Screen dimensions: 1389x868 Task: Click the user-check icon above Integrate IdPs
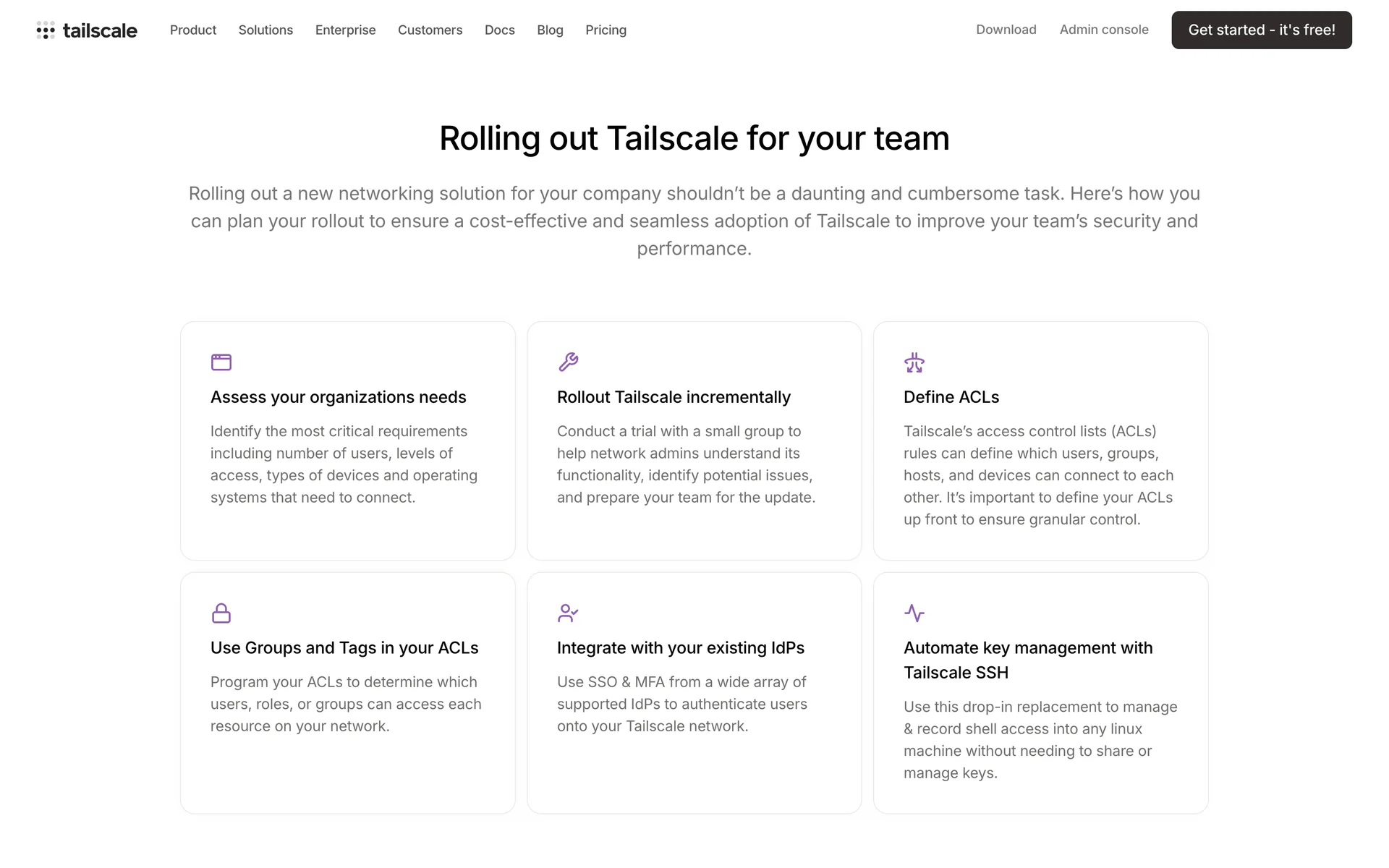[x=568, y=613]
